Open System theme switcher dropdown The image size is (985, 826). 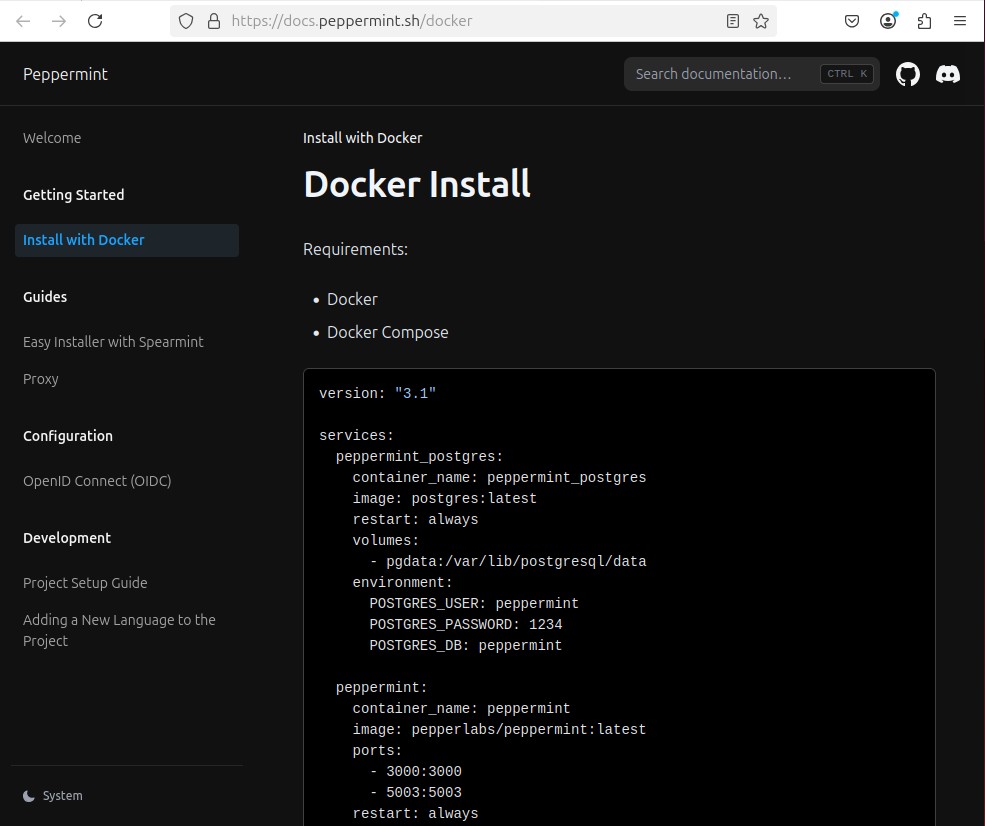(53, 796)
